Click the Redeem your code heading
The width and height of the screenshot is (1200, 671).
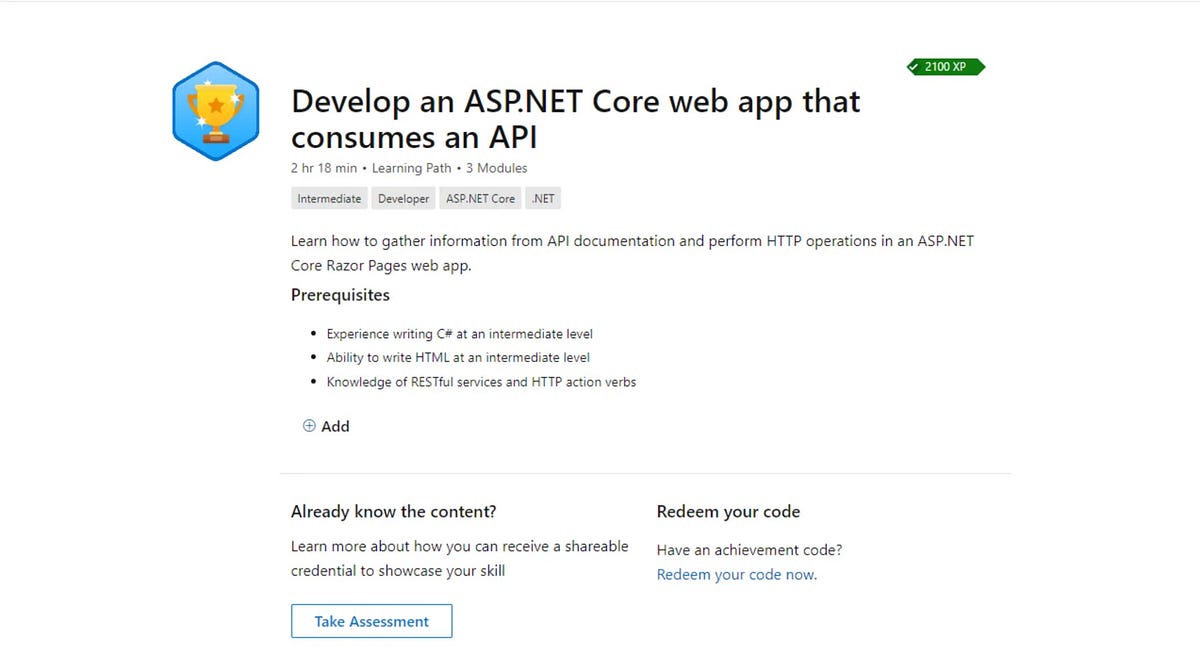pyautogui.click(x=728, y=511)
